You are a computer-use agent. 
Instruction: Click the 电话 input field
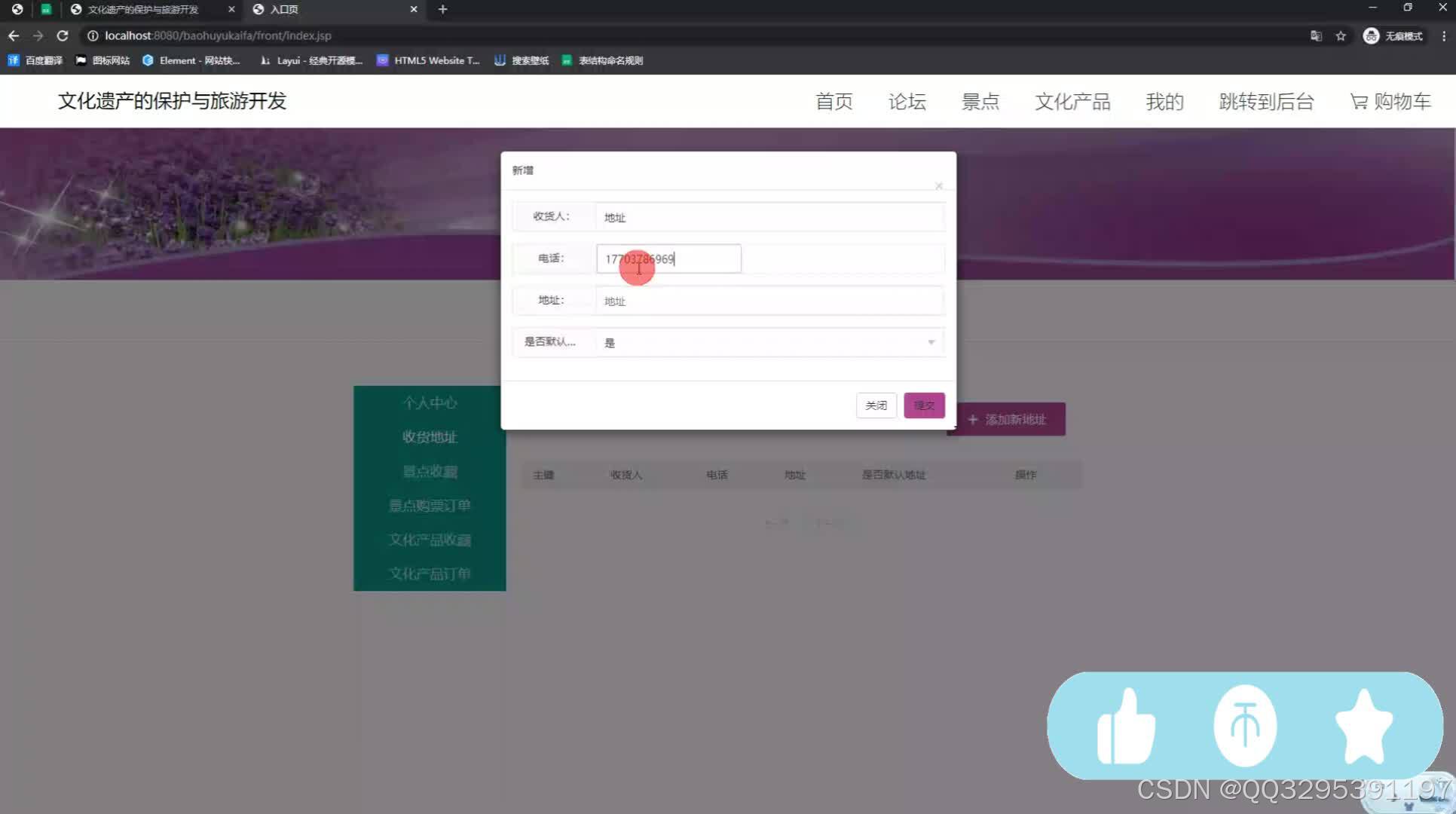(x=668, y=259)
